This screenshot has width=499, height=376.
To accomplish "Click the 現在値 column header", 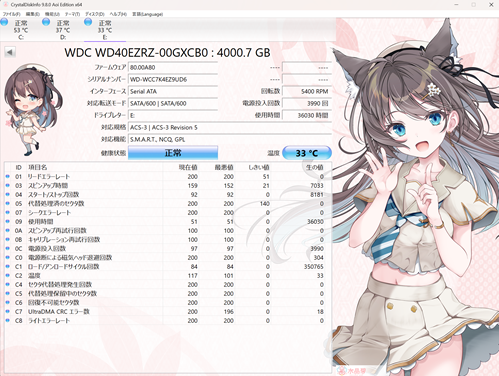I will [188, 167].
